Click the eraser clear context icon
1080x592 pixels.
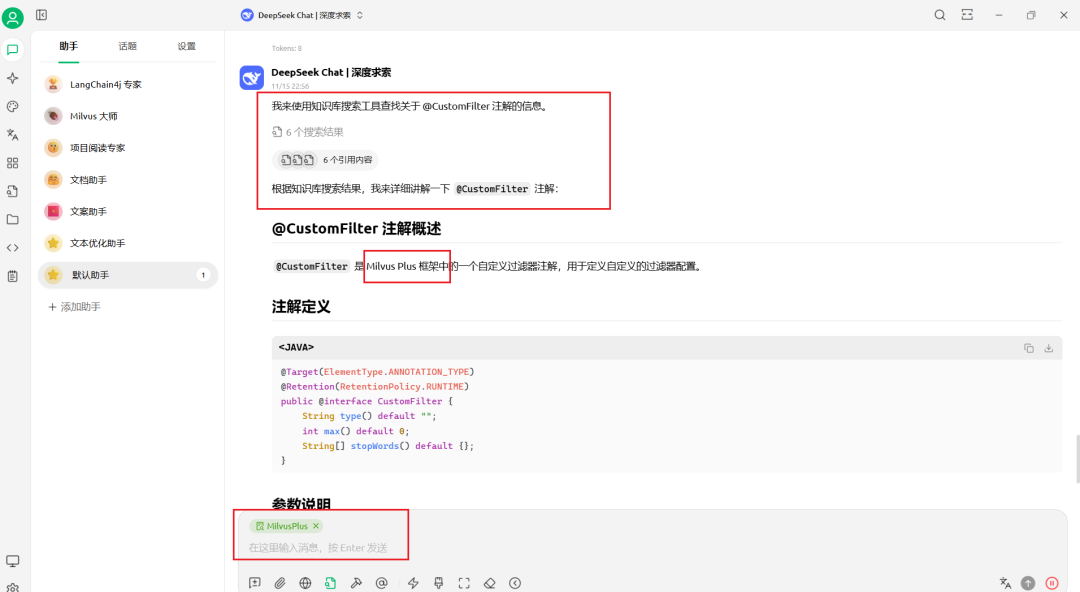[x=490, y=583]
